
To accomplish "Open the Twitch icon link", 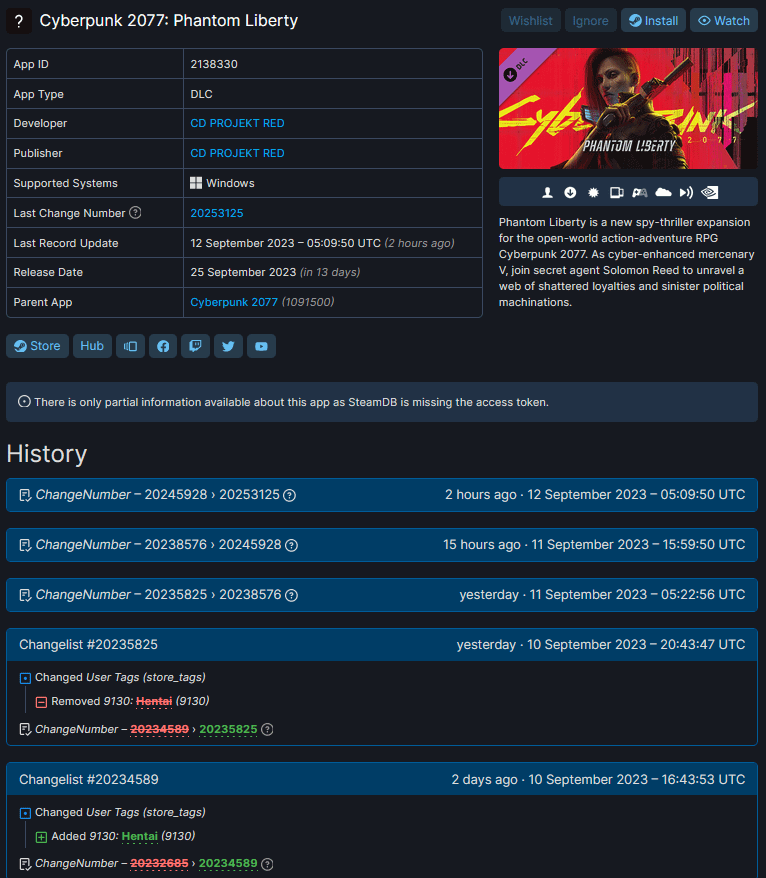I will [x=195, y=346].
